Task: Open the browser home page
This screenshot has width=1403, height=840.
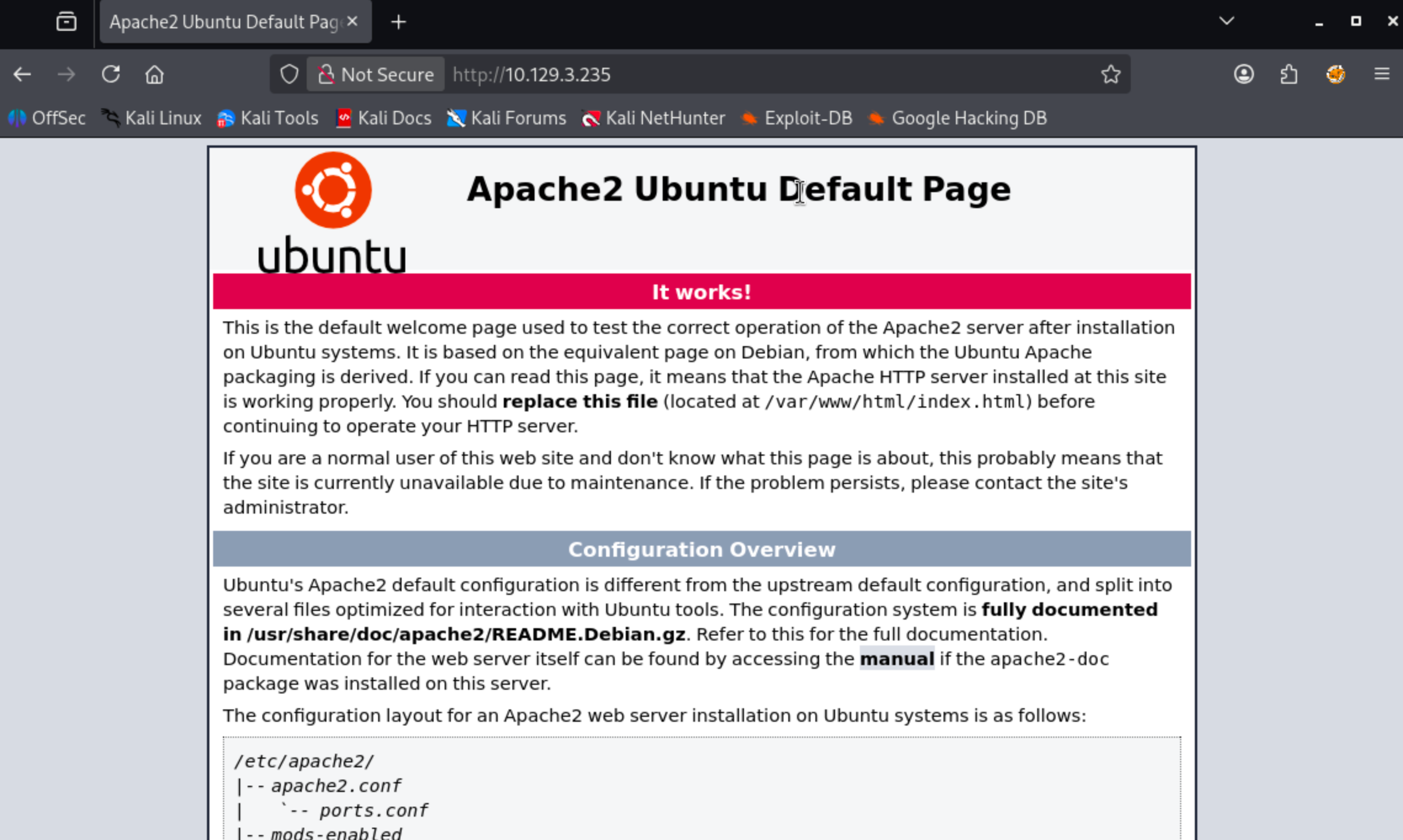Action: tap(154, 74)
